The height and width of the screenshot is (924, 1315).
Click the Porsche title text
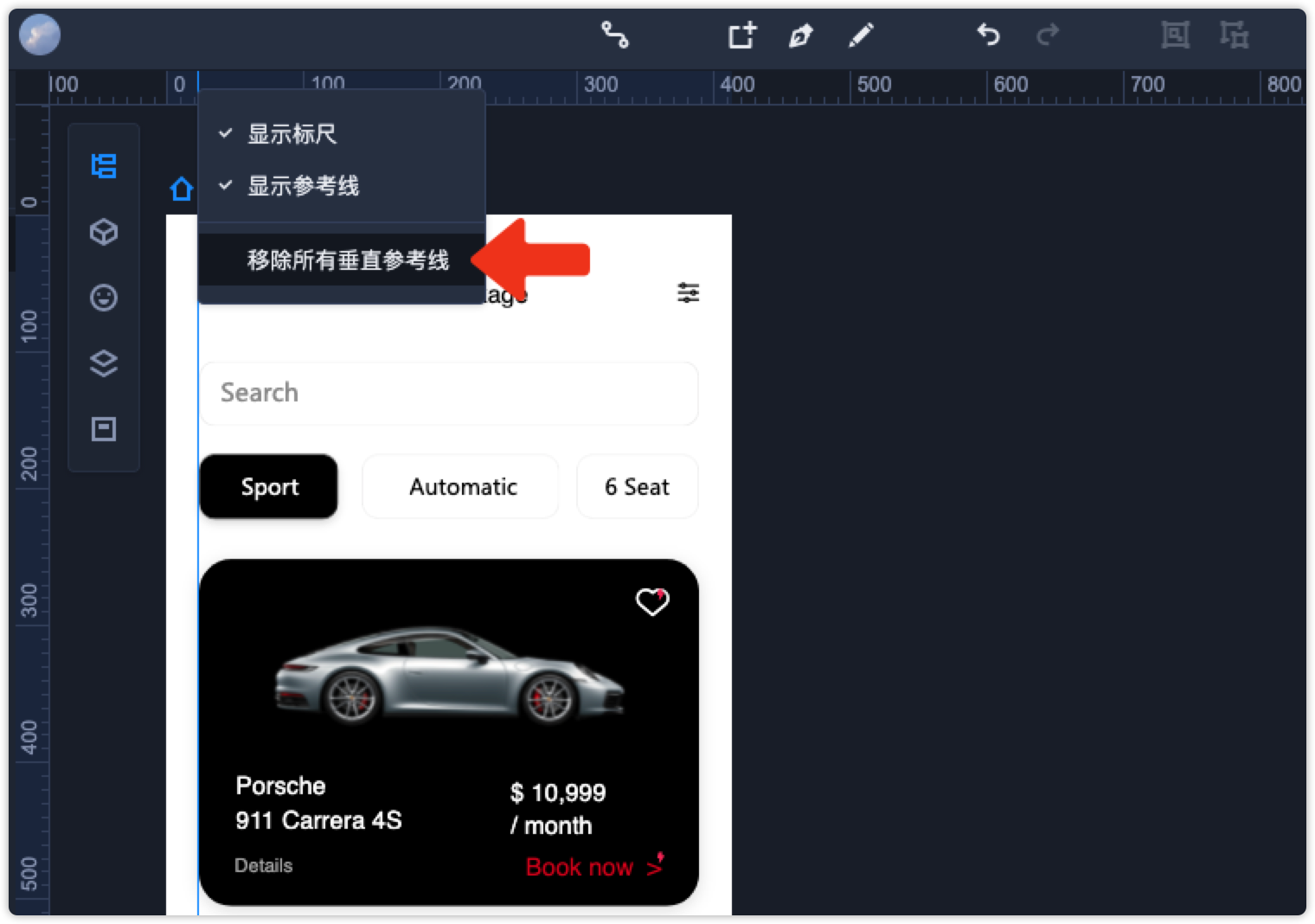(x=281, y=786)
